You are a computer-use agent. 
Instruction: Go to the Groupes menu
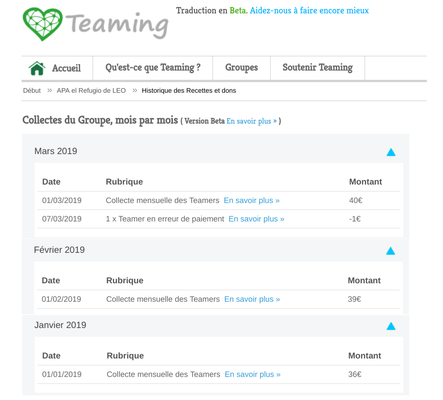click(242, 68)
